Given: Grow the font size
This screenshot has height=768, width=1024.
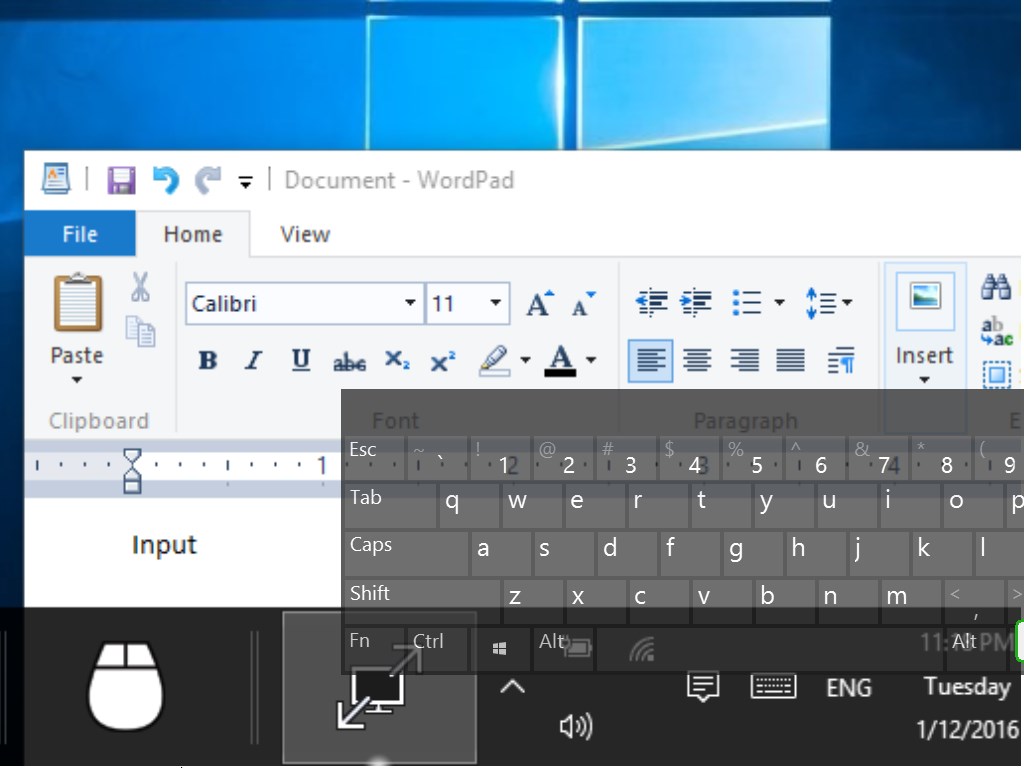Looking at the screenshot, I should (540, 303).
